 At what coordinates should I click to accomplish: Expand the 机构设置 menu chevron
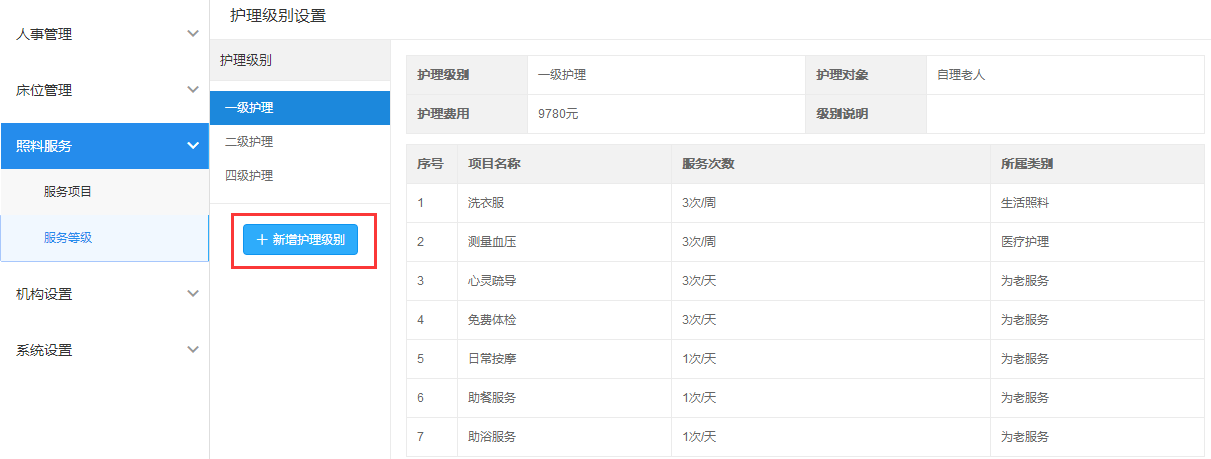193,294
